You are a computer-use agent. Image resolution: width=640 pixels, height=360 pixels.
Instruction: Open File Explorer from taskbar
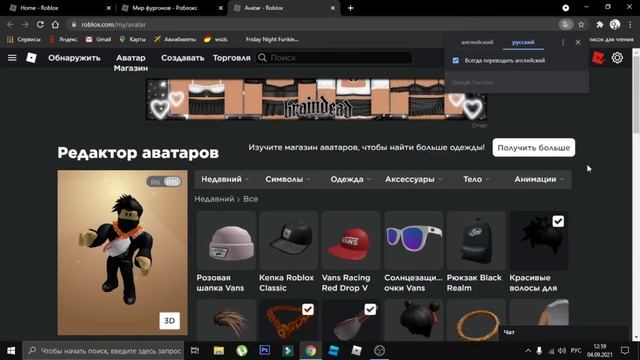(219, 351)
